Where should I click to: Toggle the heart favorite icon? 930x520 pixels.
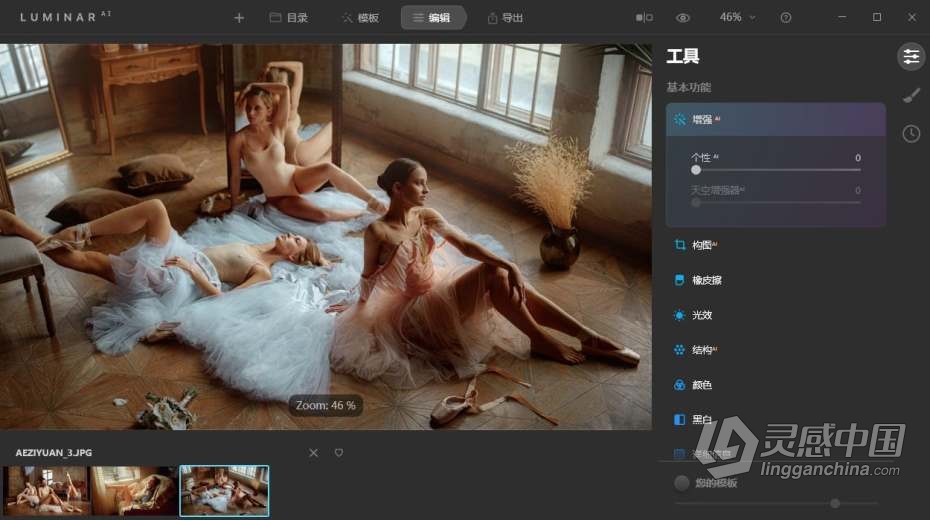339,453
